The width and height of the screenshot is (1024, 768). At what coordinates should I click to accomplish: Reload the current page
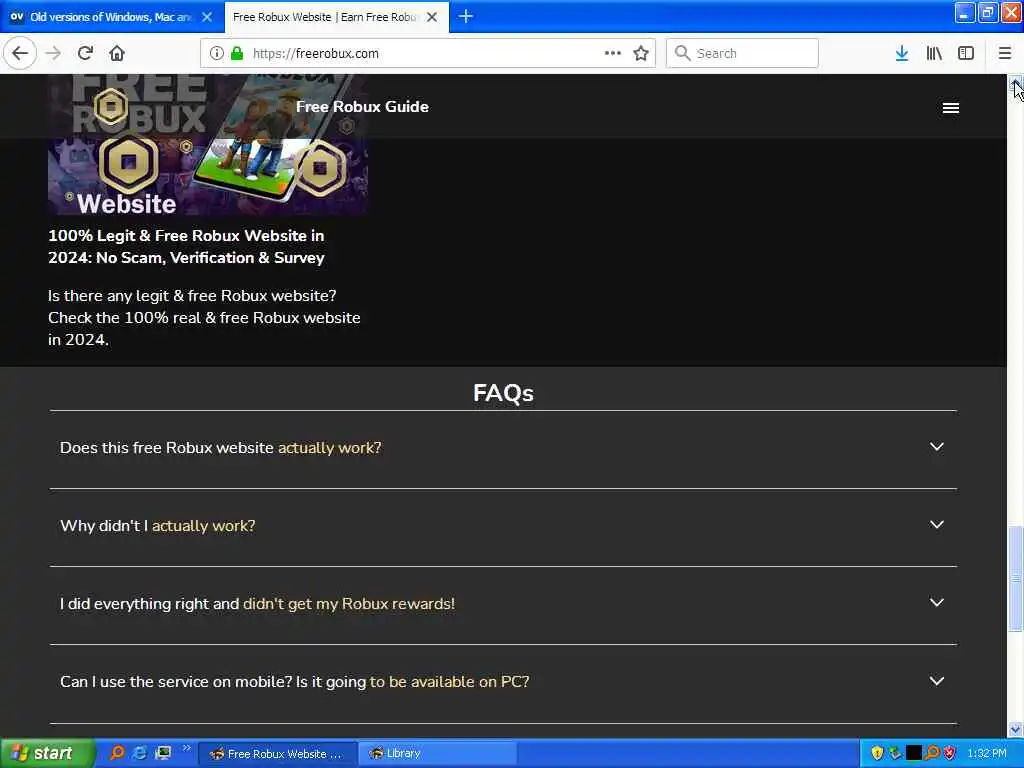(x=86, y=53)
